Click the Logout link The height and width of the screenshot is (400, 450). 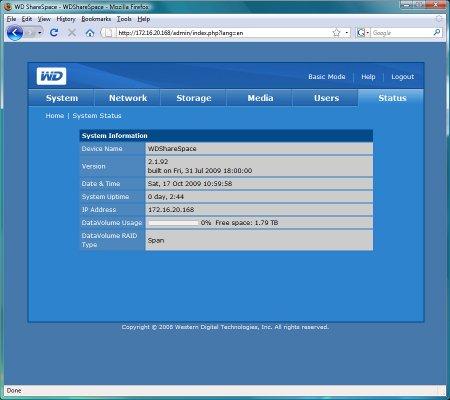point(402,77)
